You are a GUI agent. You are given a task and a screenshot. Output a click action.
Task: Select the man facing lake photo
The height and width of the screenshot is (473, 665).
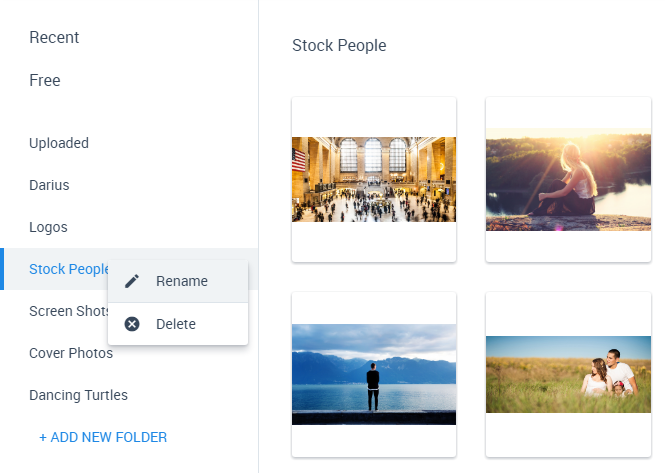click(374, 375)
